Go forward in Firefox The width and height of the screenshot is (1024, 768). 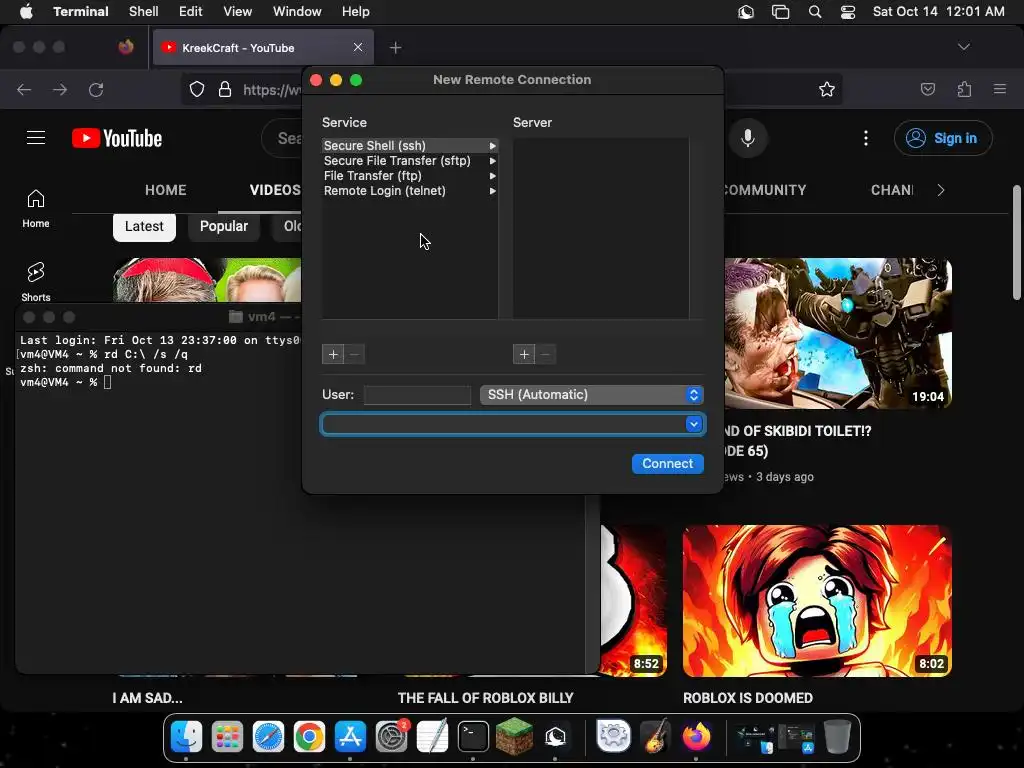pyautogui.click(x=60, y=90)
